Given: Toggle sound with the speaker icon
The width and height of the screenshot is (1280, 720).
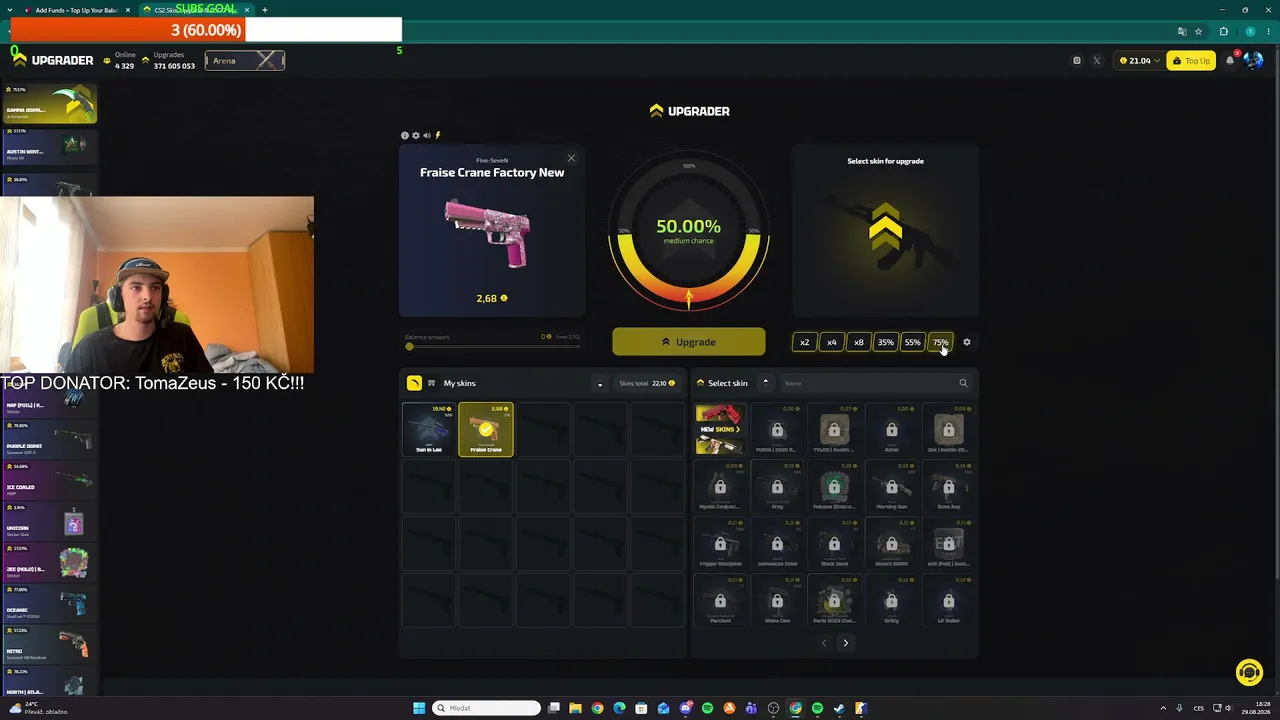Looking at the screenshot, I should point(427,135).
